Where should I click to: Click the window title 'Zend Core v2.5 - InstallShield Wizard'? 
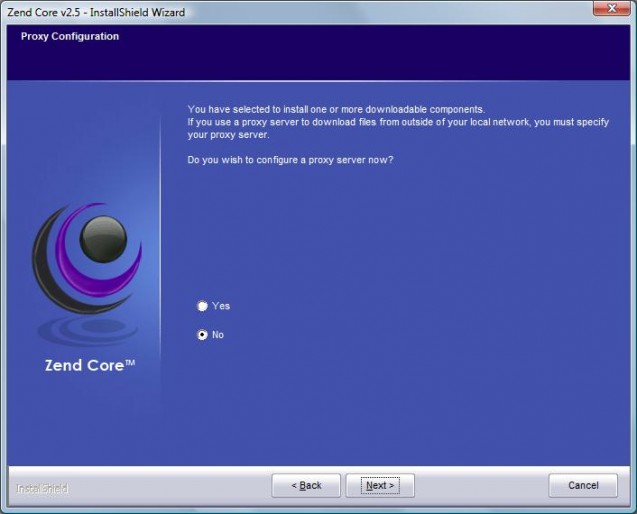tap(96, 12)
